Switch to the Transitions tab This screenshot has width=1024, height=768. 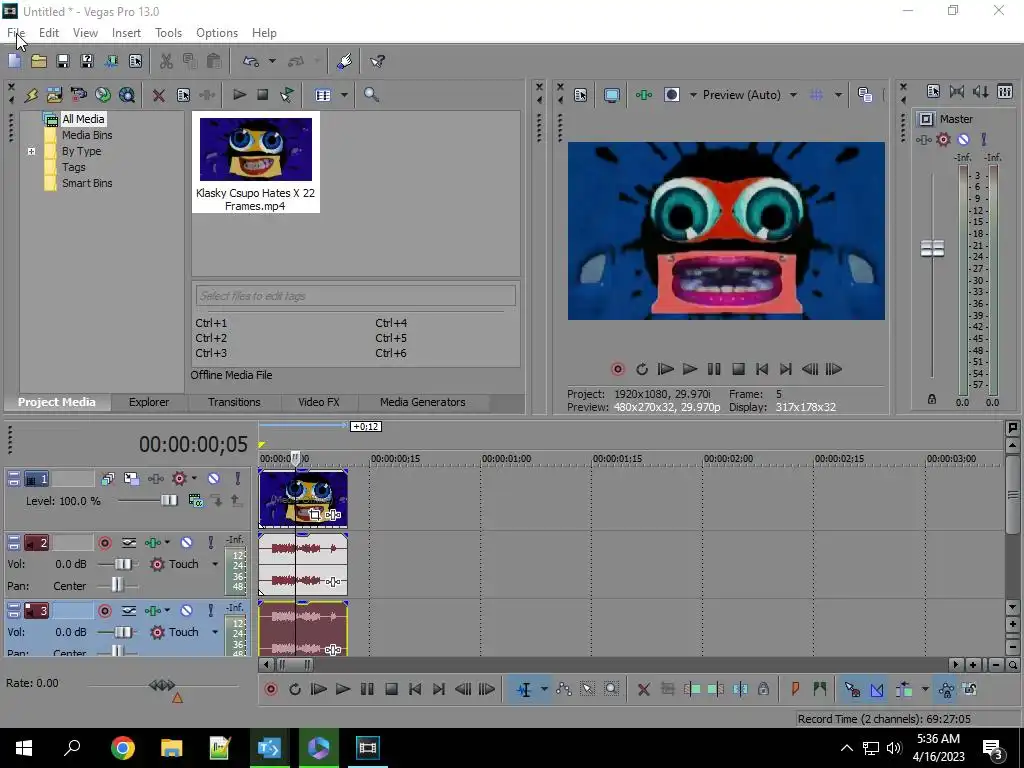[x=234, y=402]
